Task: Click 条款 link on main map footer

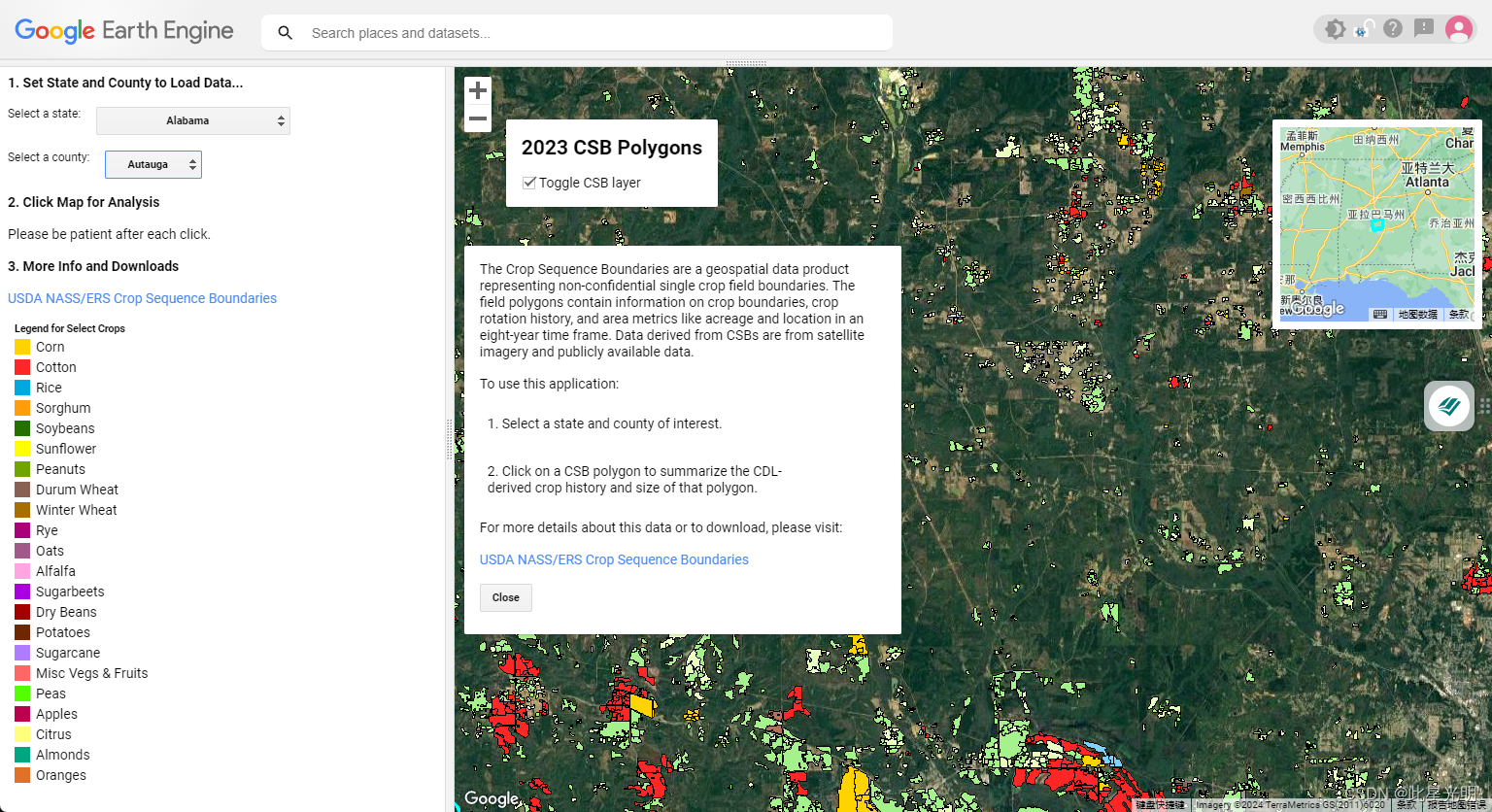Action: pyautogui.click(x=1407, y=804)
